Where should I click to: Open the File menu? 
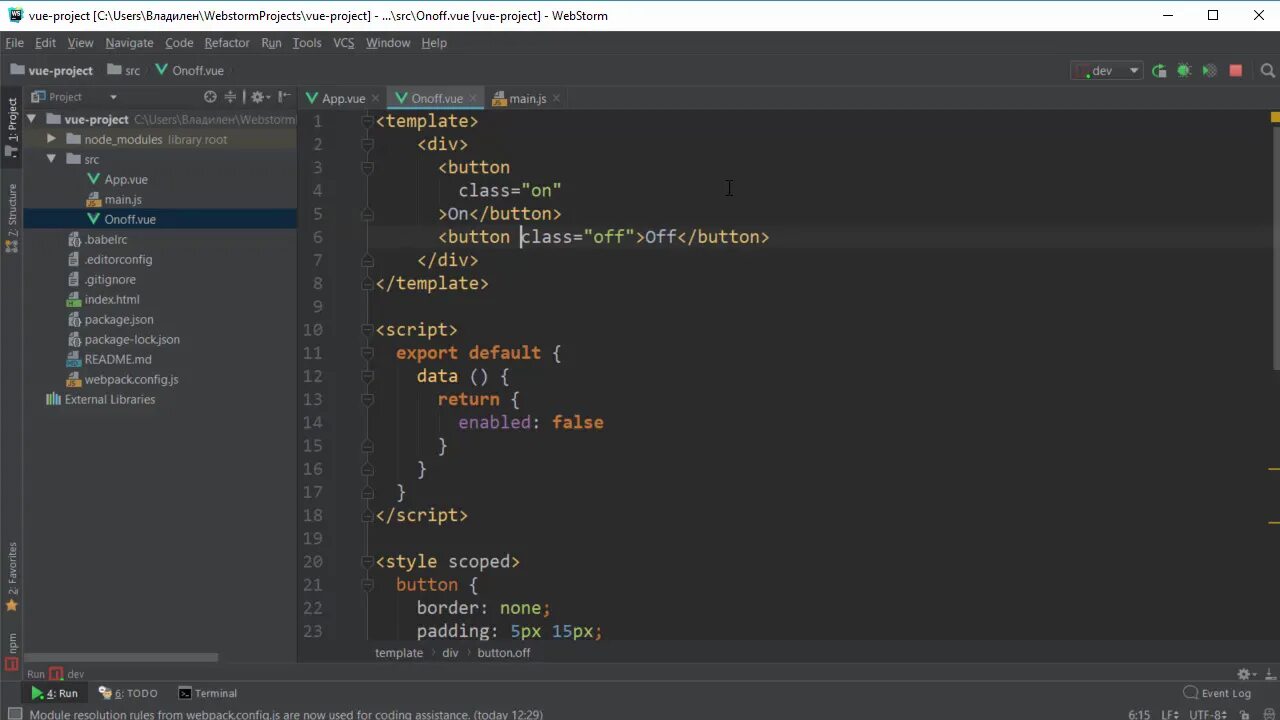pyautogui.click(x=14, y=43)
